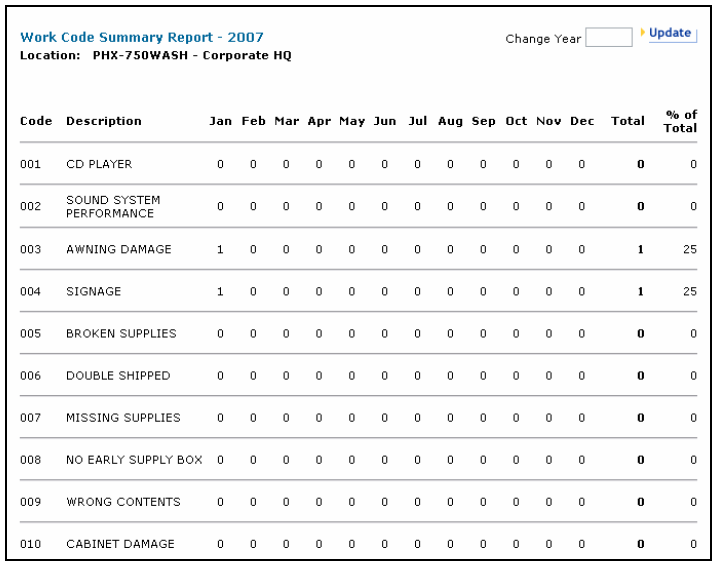
Task: Click the Total column header
Action: point(628,121)
